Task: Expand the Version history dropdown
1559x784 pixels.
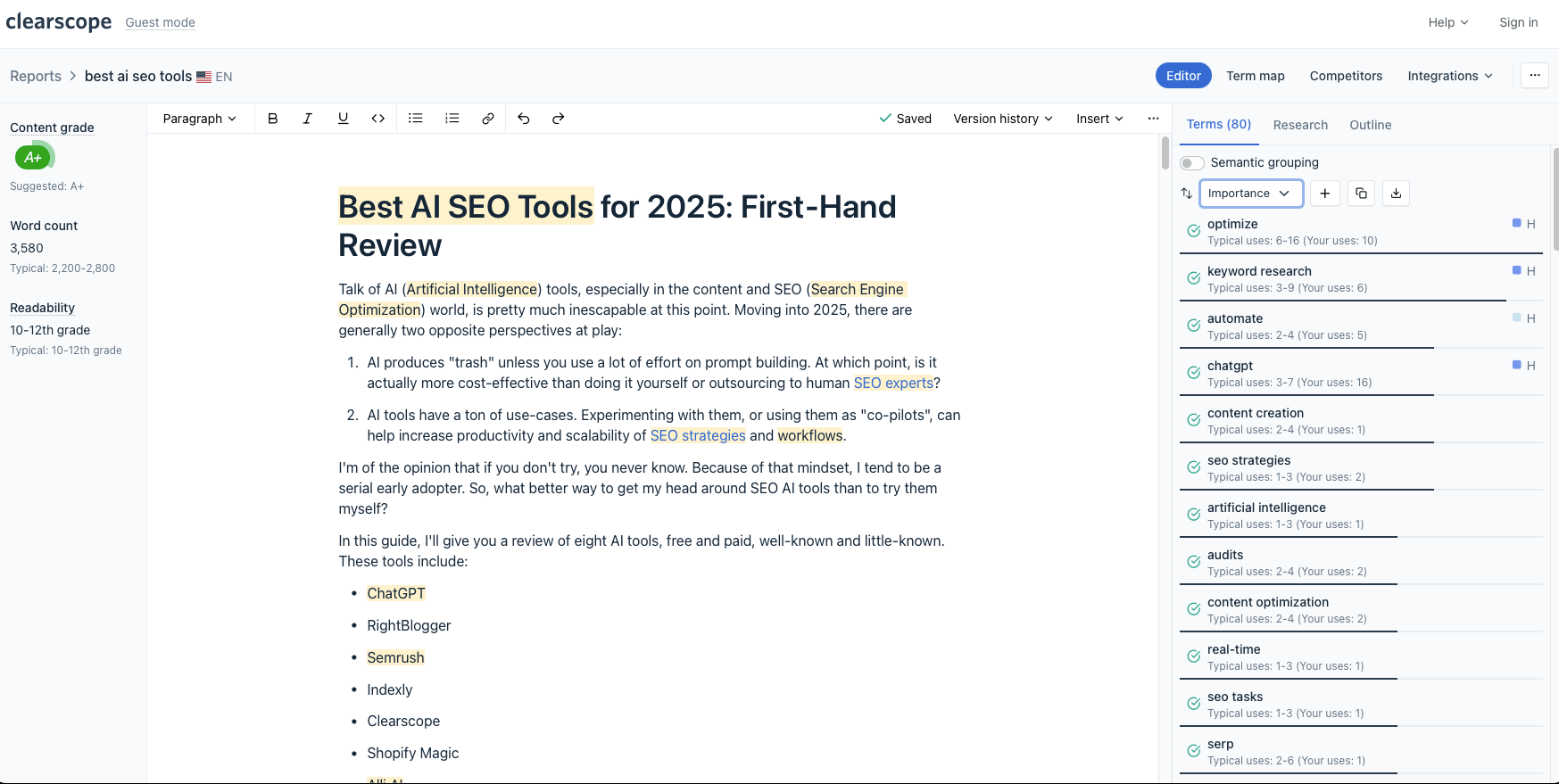Action: coord(1003,119)
